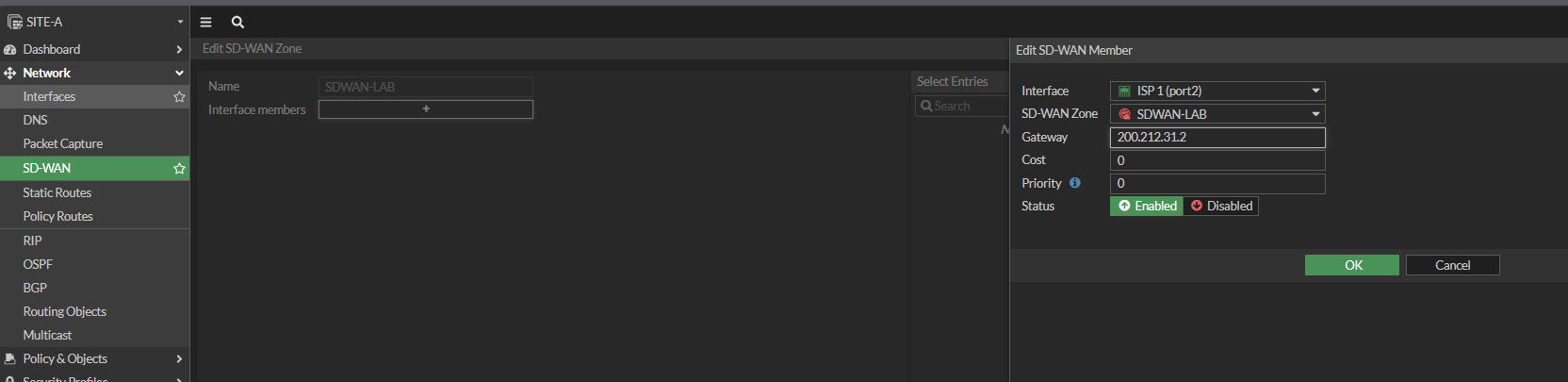Click the Cancel button
The width and height of the screenshot is (1568, 382).
click(x=1452, y=265)
